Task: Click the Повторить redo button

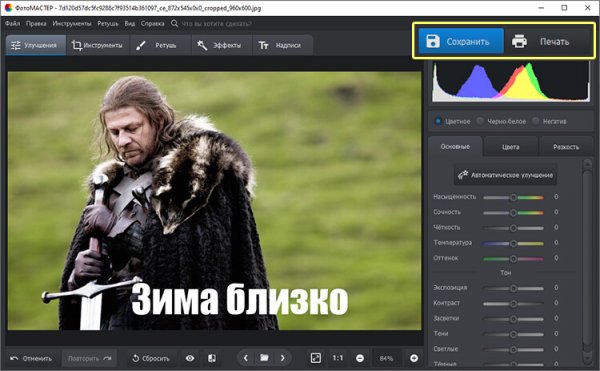Action: point(89,358)
